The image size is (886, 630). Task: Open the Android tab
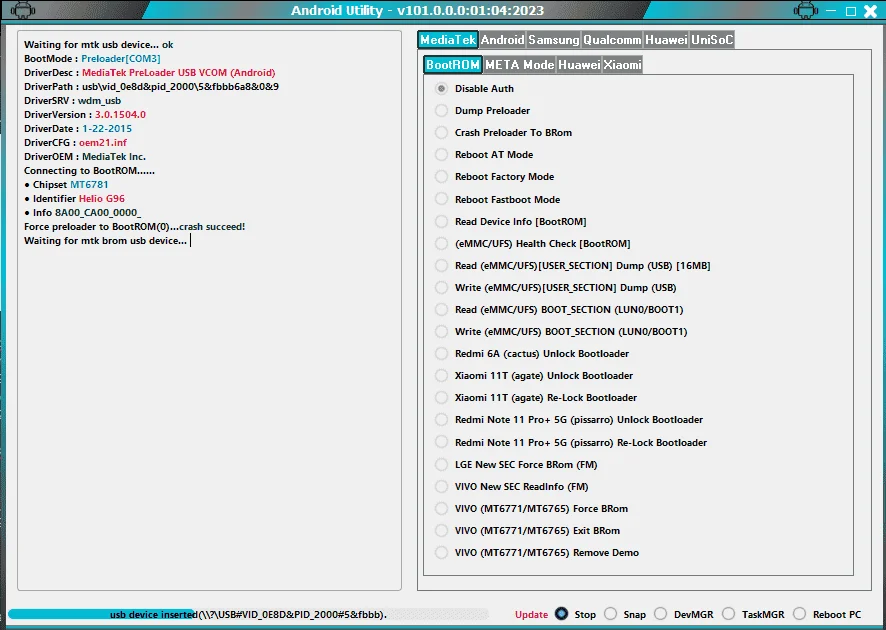pos(502,40)
